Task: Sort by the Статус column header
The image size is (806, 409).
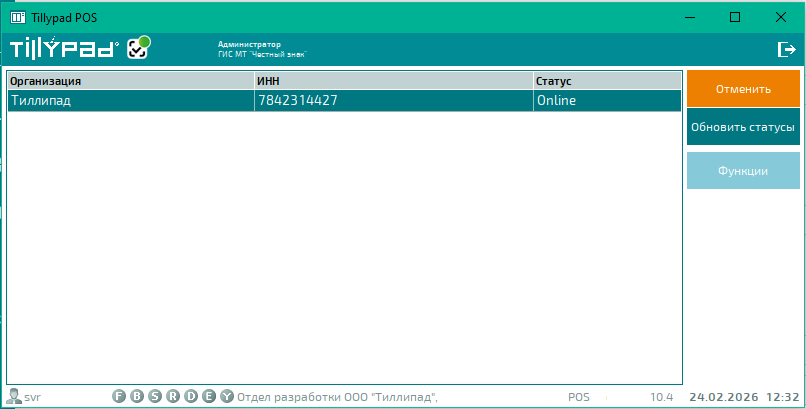Action: [x=607, y=81]
